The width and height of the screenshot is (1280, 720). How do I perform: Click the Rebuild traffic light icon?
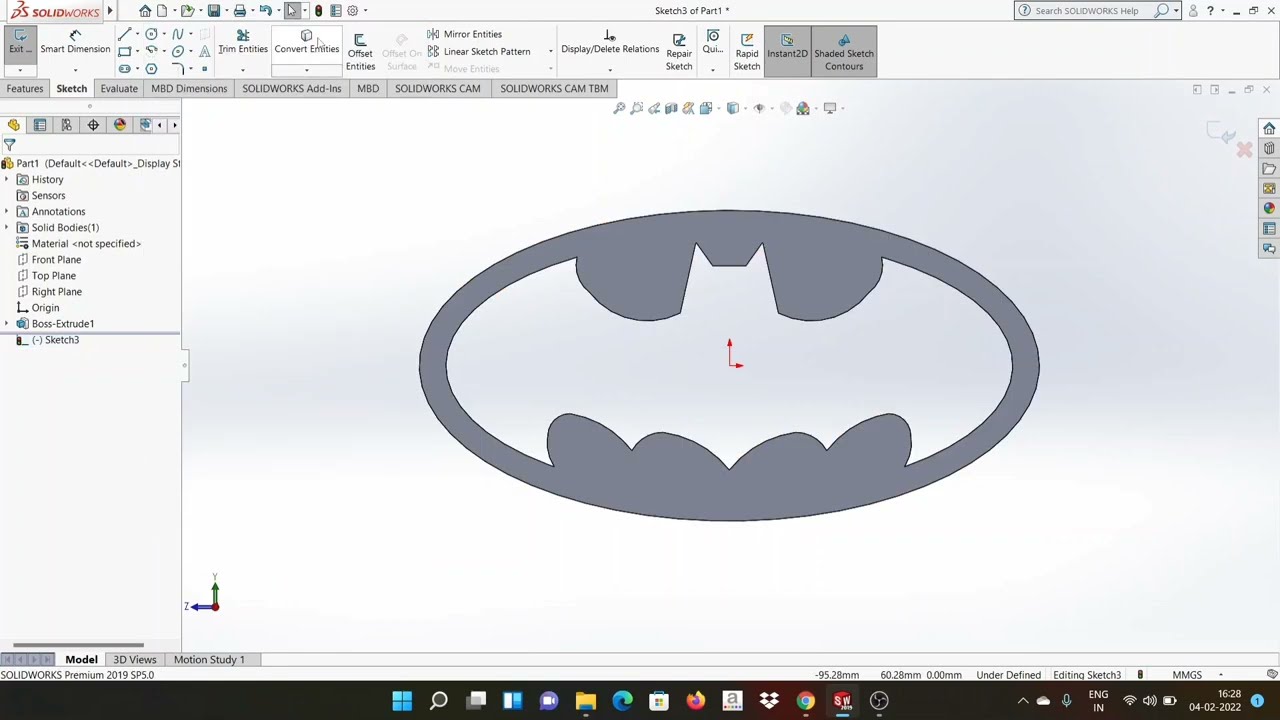318,11
